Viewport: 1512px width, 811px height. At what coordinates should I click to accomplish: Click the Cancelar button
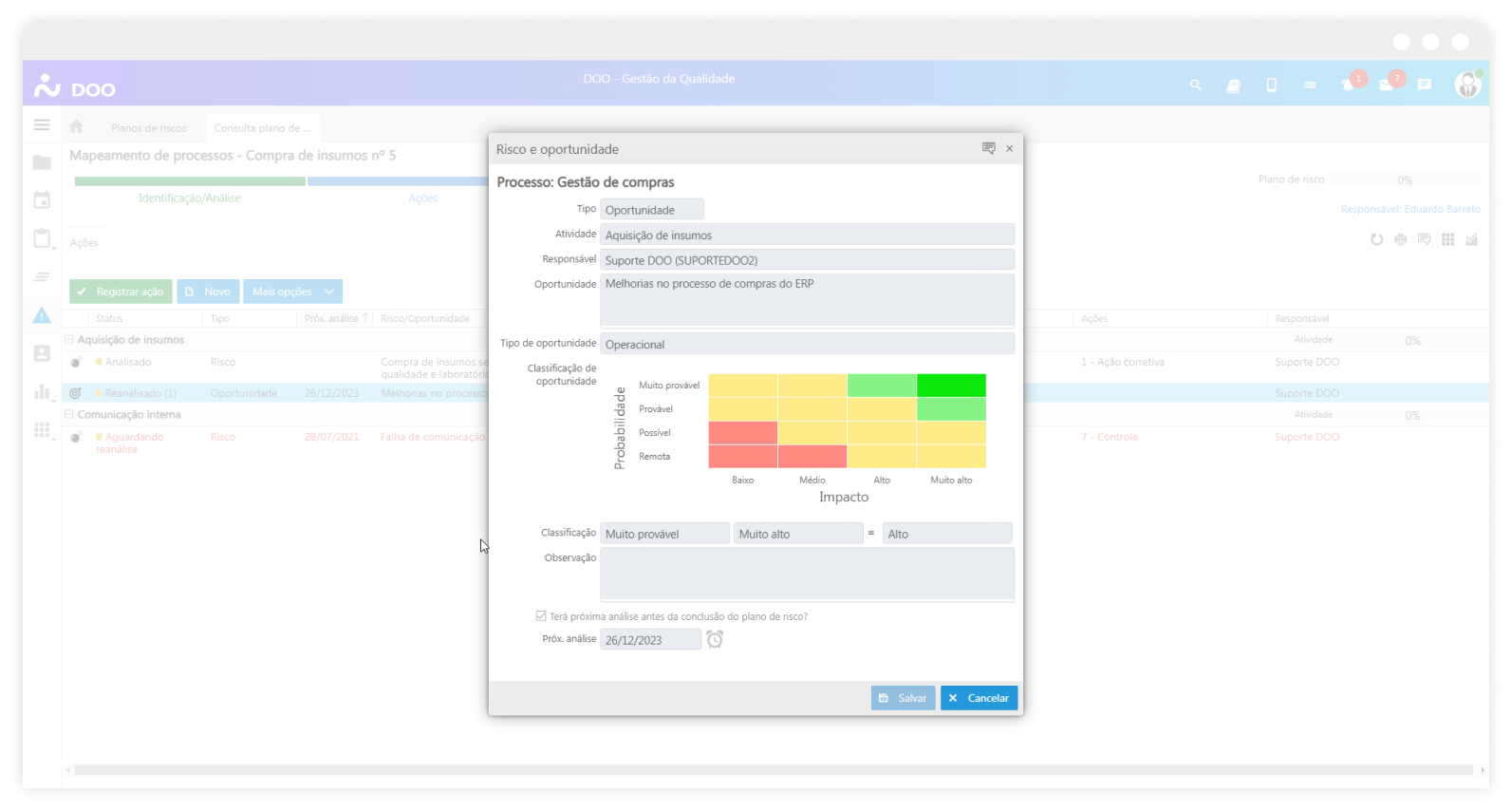click(x=980, y=698)
